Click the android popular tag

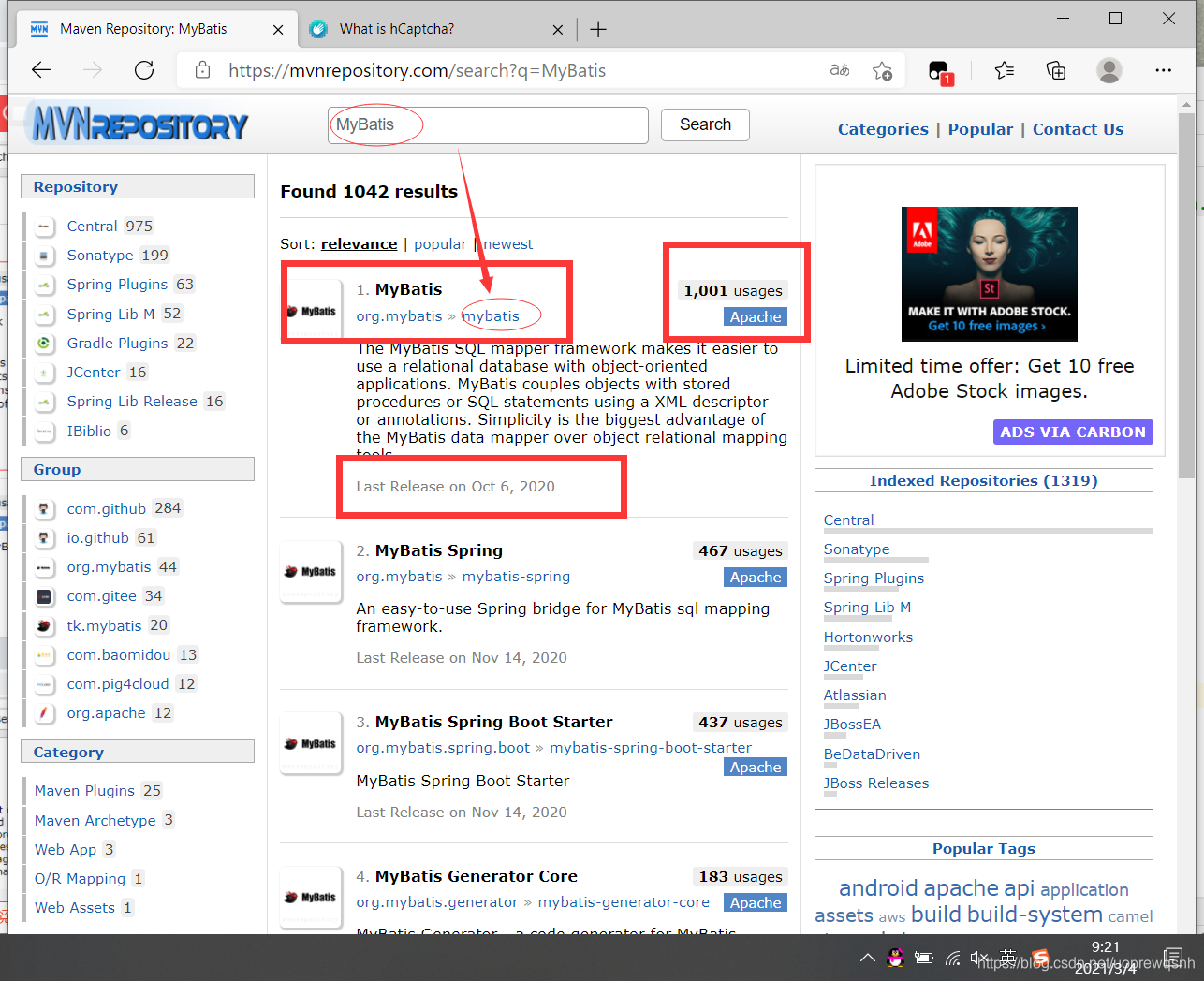(878, 887)
